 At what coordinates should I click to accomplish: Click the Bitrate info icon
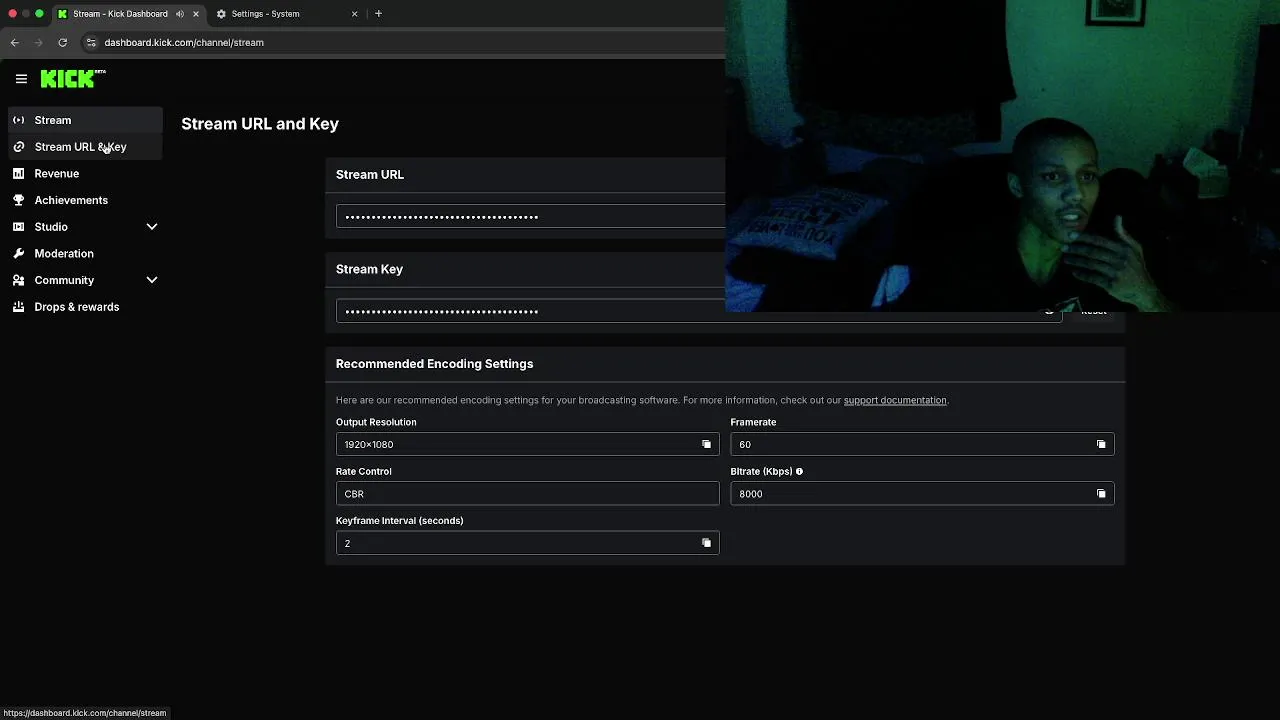coord(799,471)
